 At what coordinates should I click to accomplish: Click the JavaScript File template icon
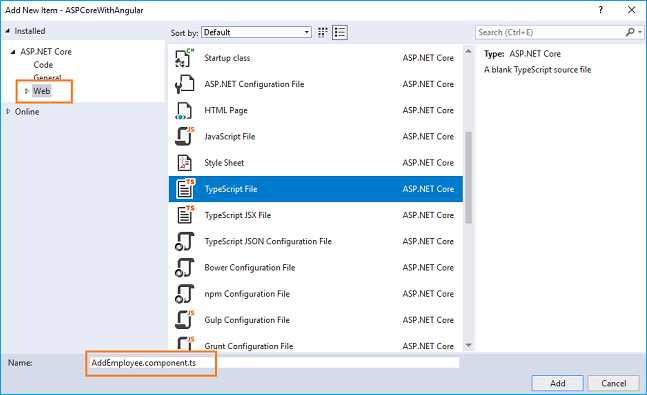[184, 137]
